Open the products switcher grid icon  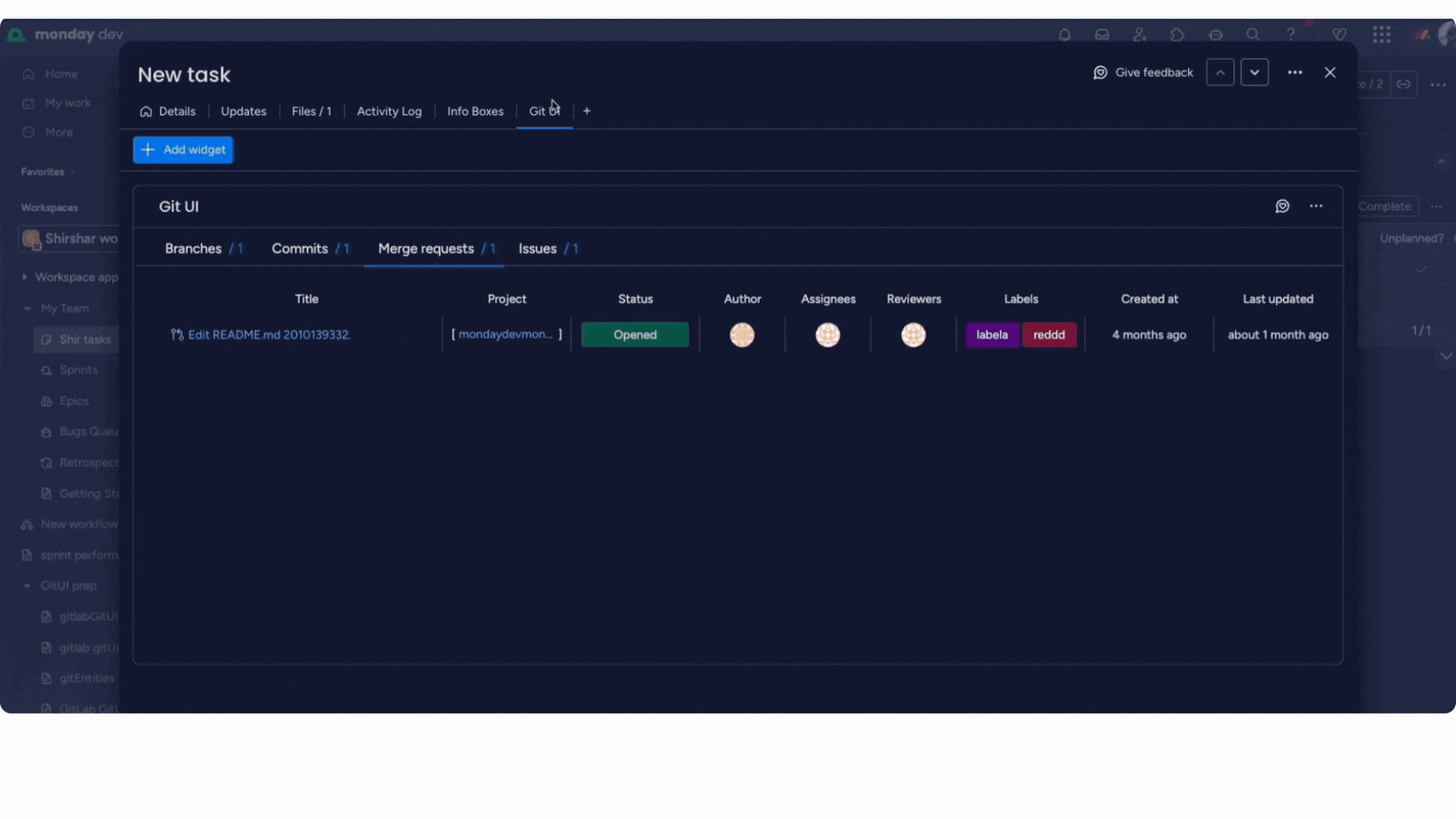coord(1382,35)
